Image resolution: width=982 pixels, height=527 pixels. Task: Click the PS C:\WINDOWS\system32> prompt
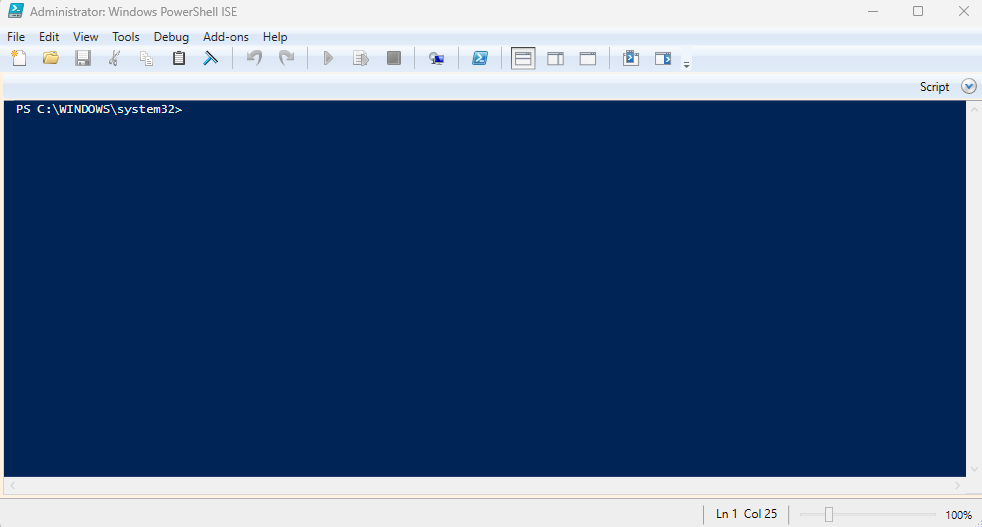(99, 109)
